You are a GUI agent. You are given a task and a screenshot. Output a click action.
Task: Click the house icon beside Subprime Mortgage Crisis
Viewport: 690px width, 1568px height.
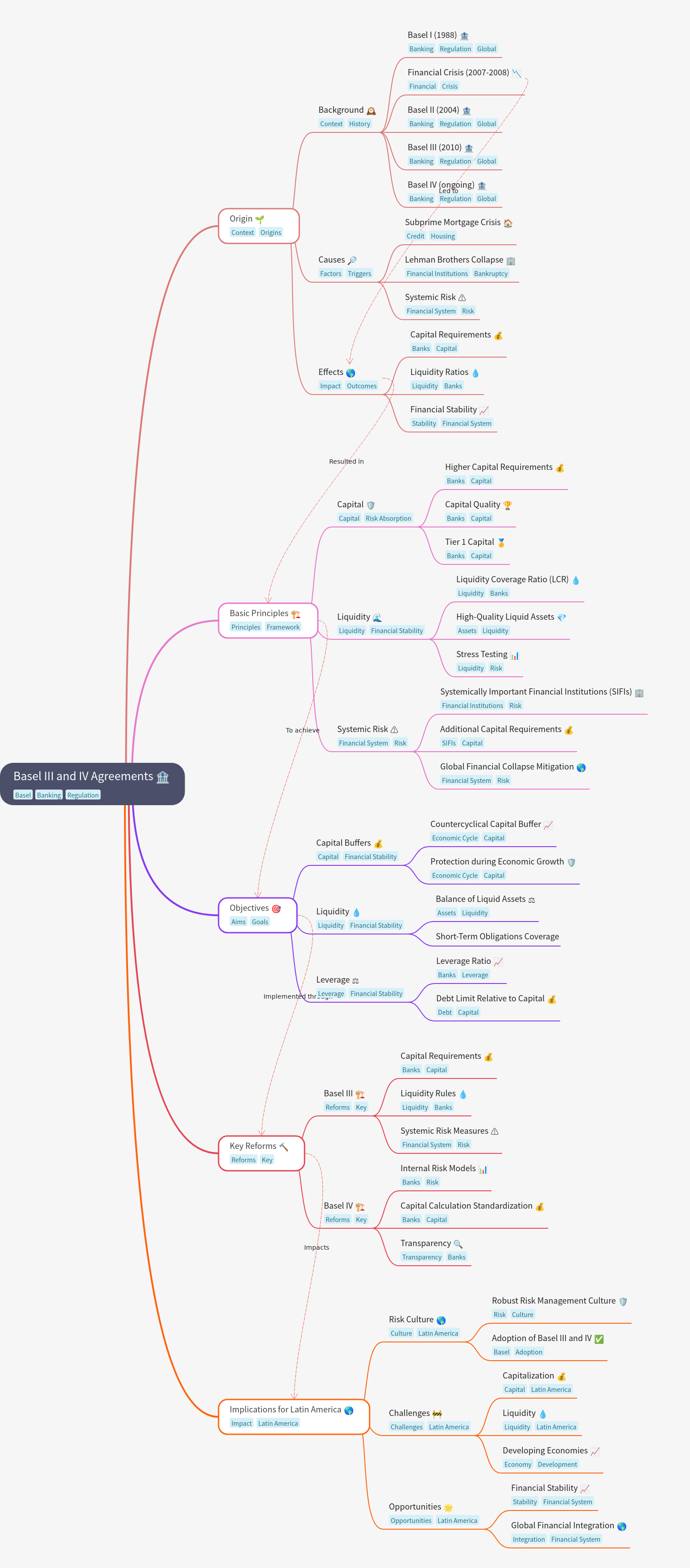pos(508,223)
